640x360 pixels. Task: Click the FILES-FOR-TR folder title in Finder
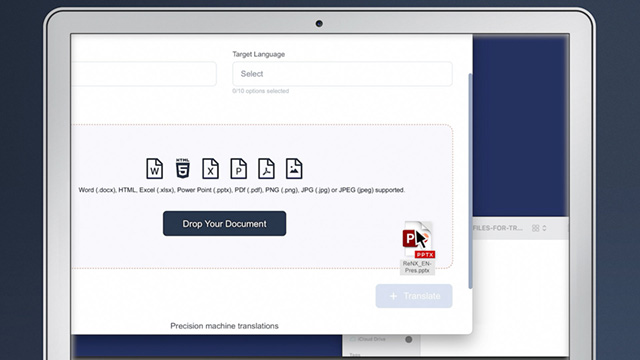point(497,228)
